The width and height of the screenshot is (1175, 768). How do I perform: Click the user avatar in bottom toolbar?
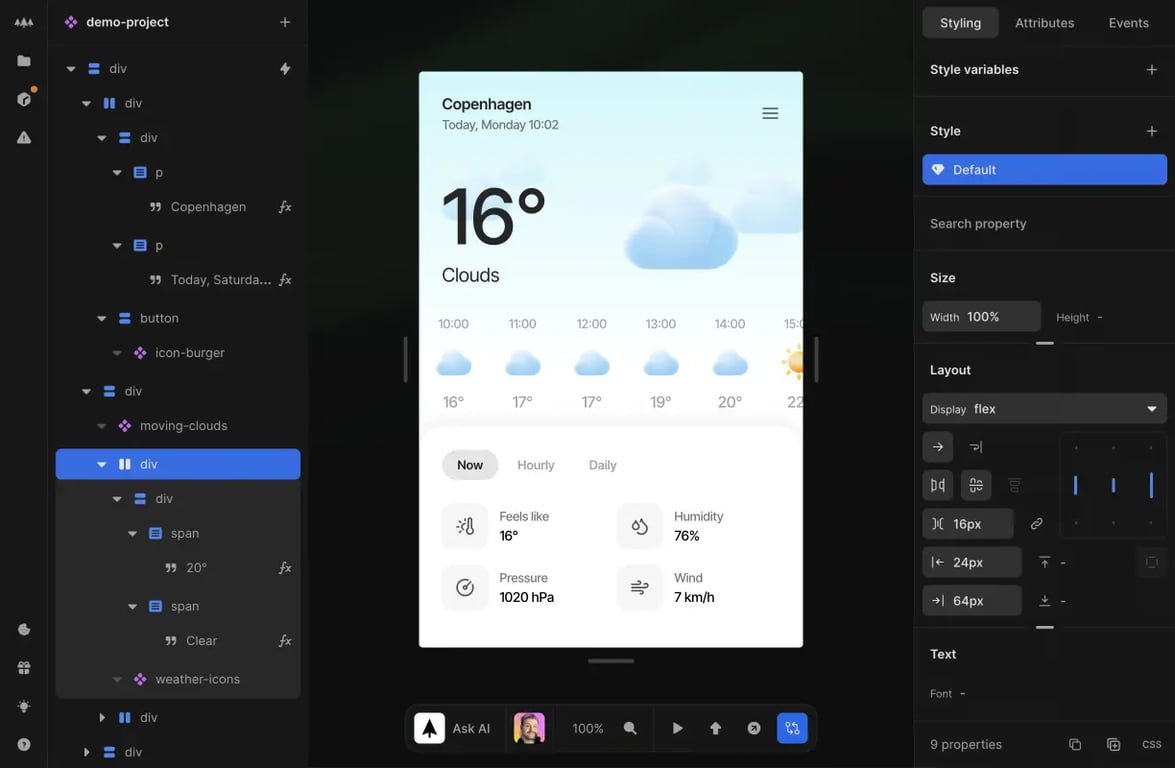pos(529,728)
